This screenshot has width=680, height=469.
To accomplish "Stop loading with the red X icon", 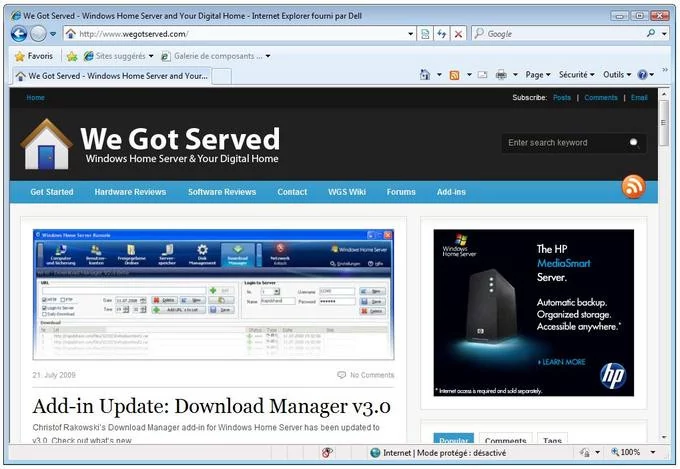I will point(458,34).
